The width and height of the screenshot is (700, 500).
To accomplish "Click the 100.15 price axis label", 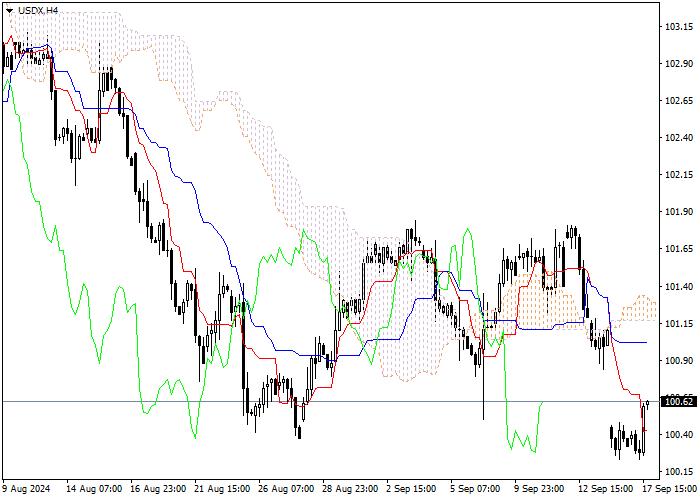I will click(679, 471).
